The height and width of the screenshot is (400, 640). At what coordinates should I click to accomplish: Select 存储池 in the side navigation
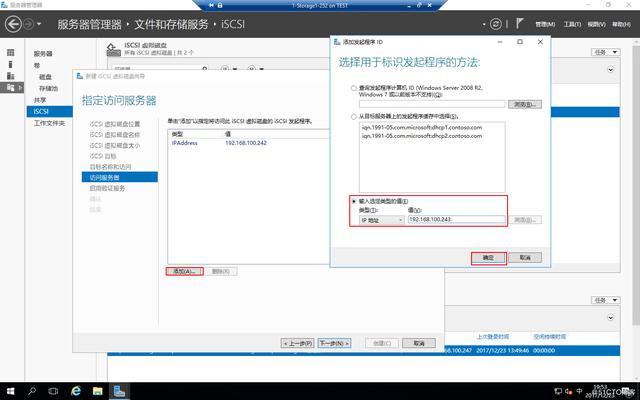click(48, 88)
